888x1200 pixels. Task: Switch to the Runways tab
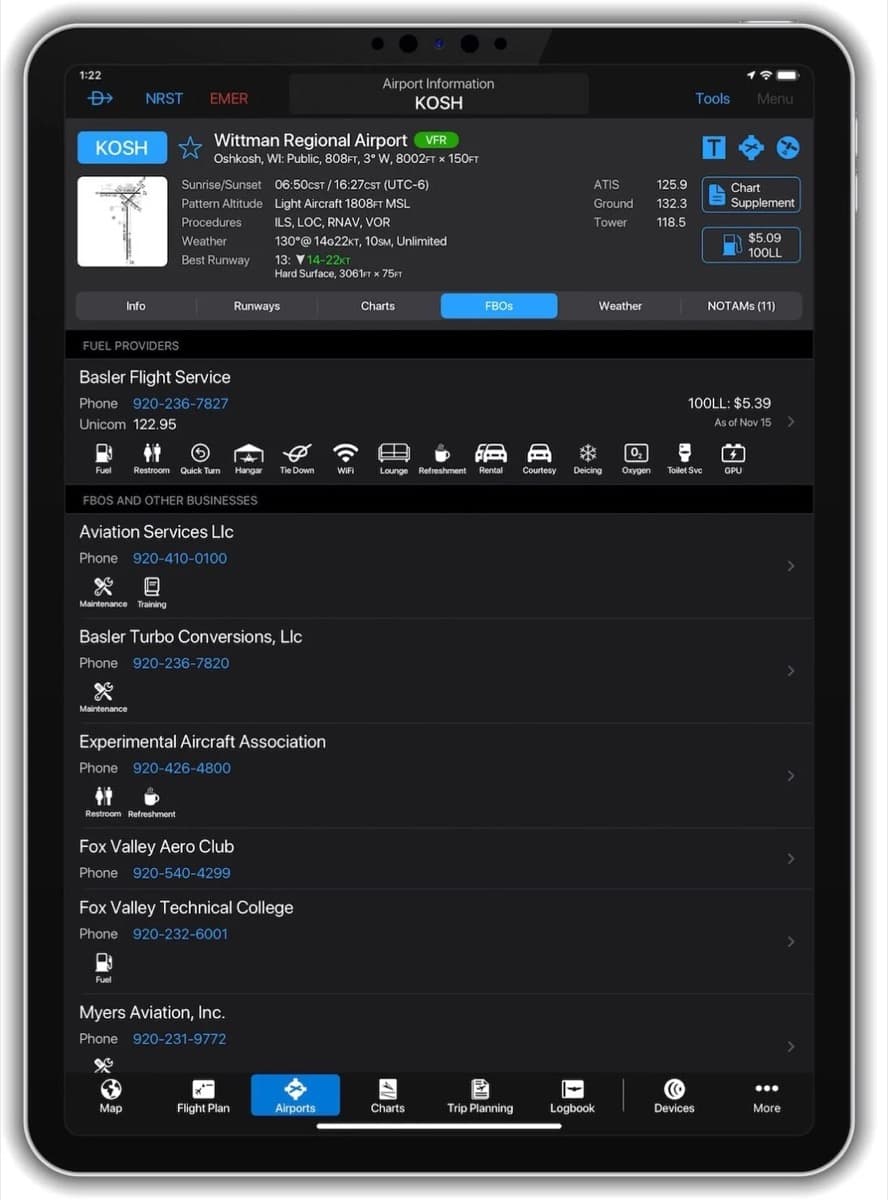coord(257,306)
